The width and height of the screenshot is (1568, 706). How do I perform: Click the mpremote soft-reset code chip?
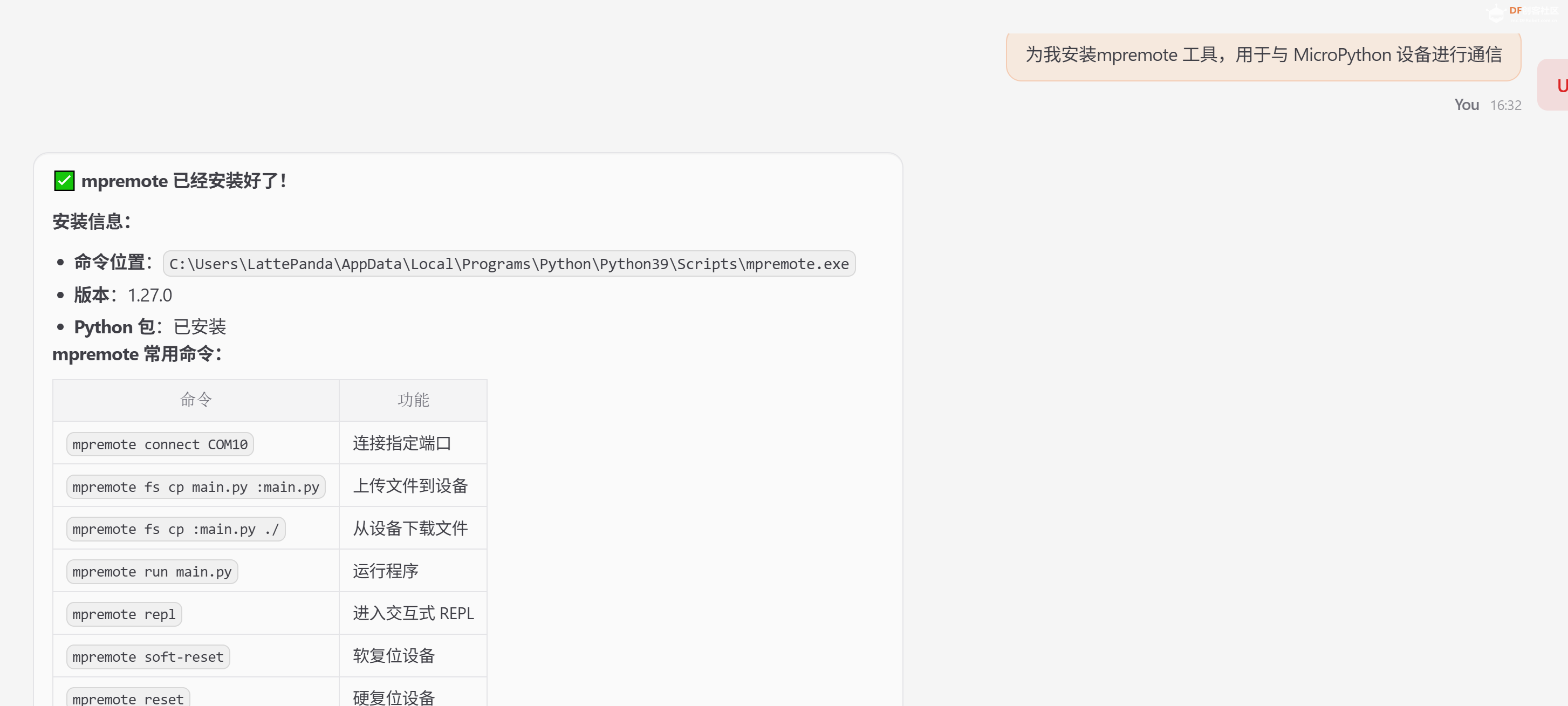147,657
